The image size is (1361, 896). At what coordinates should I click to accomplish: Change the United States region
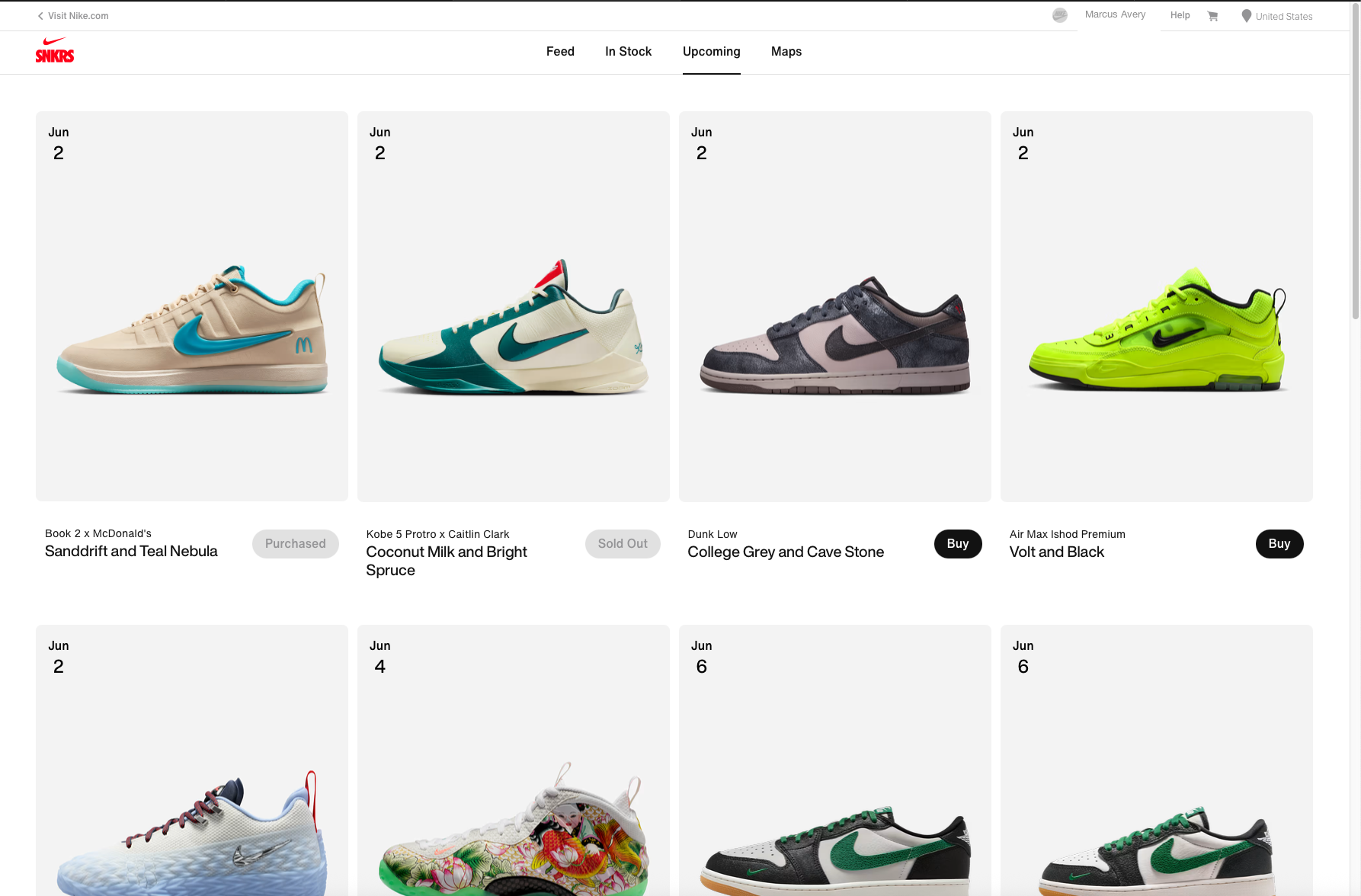pyautogui.click(x=1283, y=17)
